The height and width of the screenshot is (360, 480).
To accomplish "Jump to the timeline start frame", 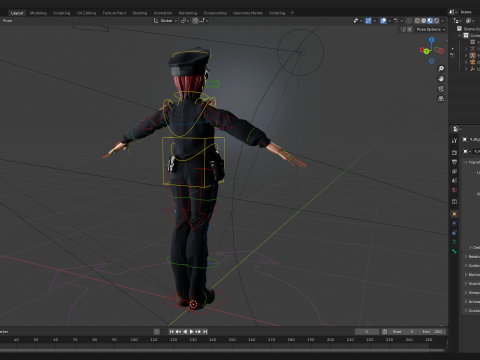I will pos(172,332).
